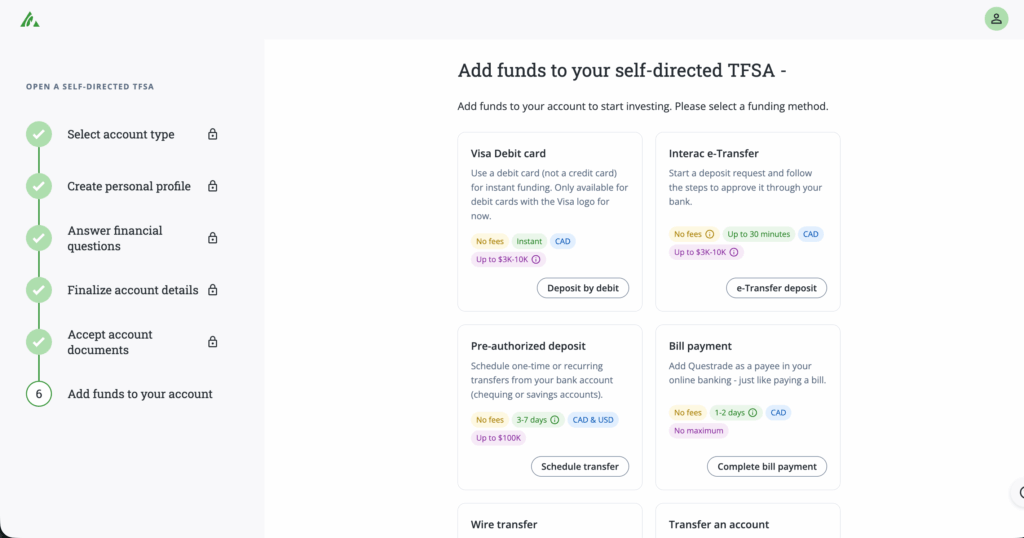Click the Questrade logo icon
Viewport: 1024px width, 538px height.
coord(30,19)
